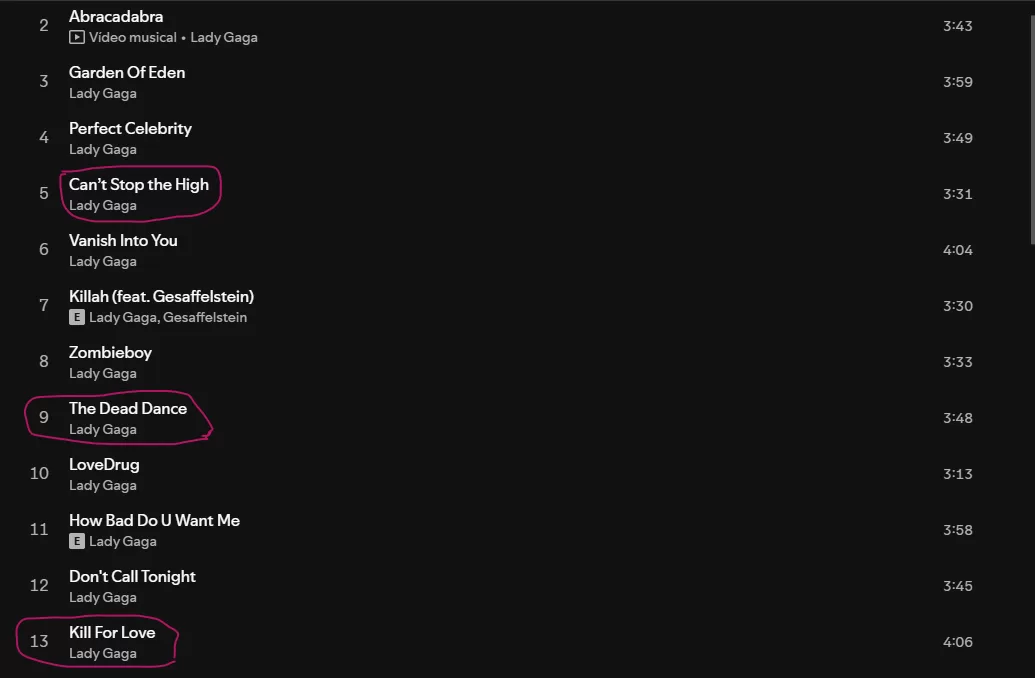Open Lady Gaga link beside Video musical label
The image size is (1035, 678).
224,37
